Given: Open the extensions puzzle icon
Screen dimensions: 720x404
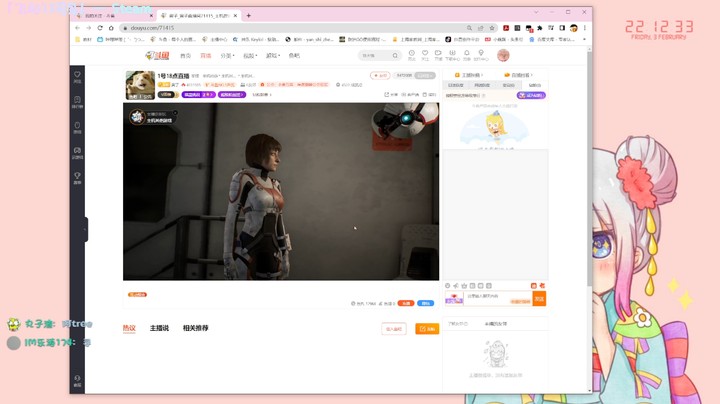Looking at the screenshot, I should tap(540, 28).
